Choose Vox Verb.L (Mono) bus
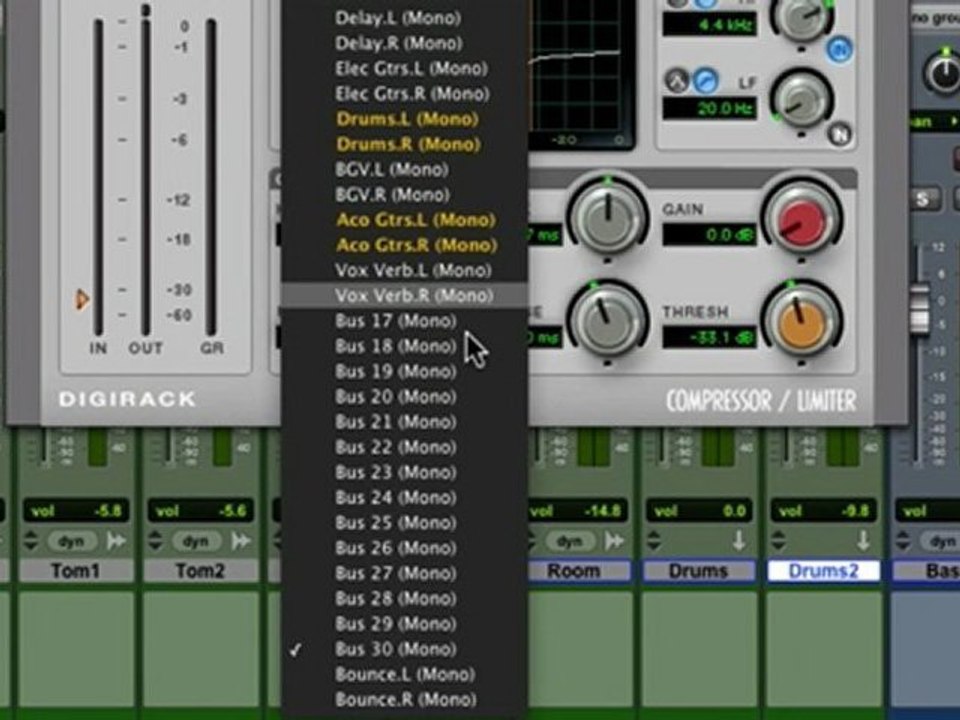The height and width of the screenshot is (720, 960). point(404,270)
